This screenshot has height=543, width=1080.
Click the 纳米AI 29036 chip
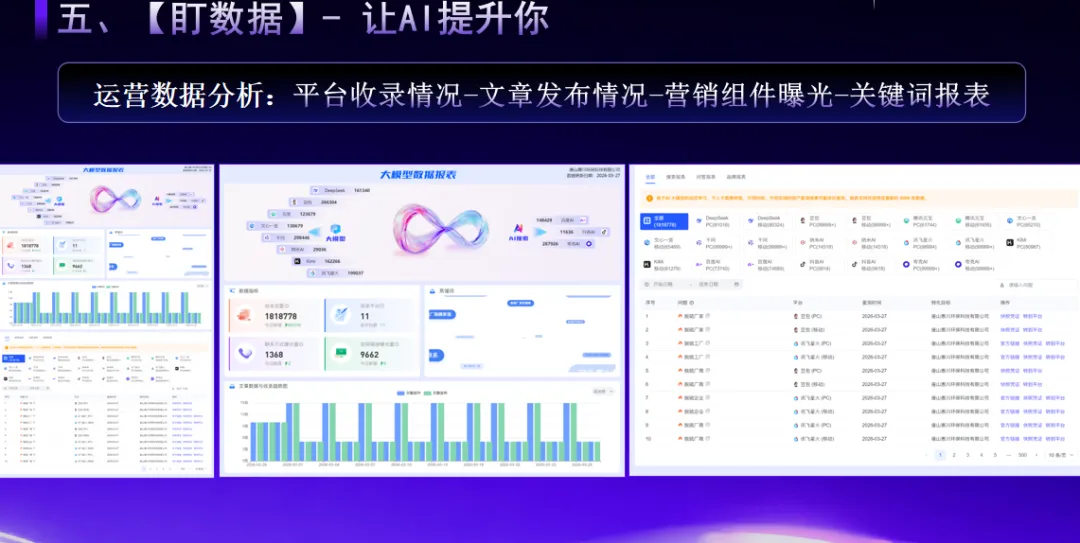304,249
